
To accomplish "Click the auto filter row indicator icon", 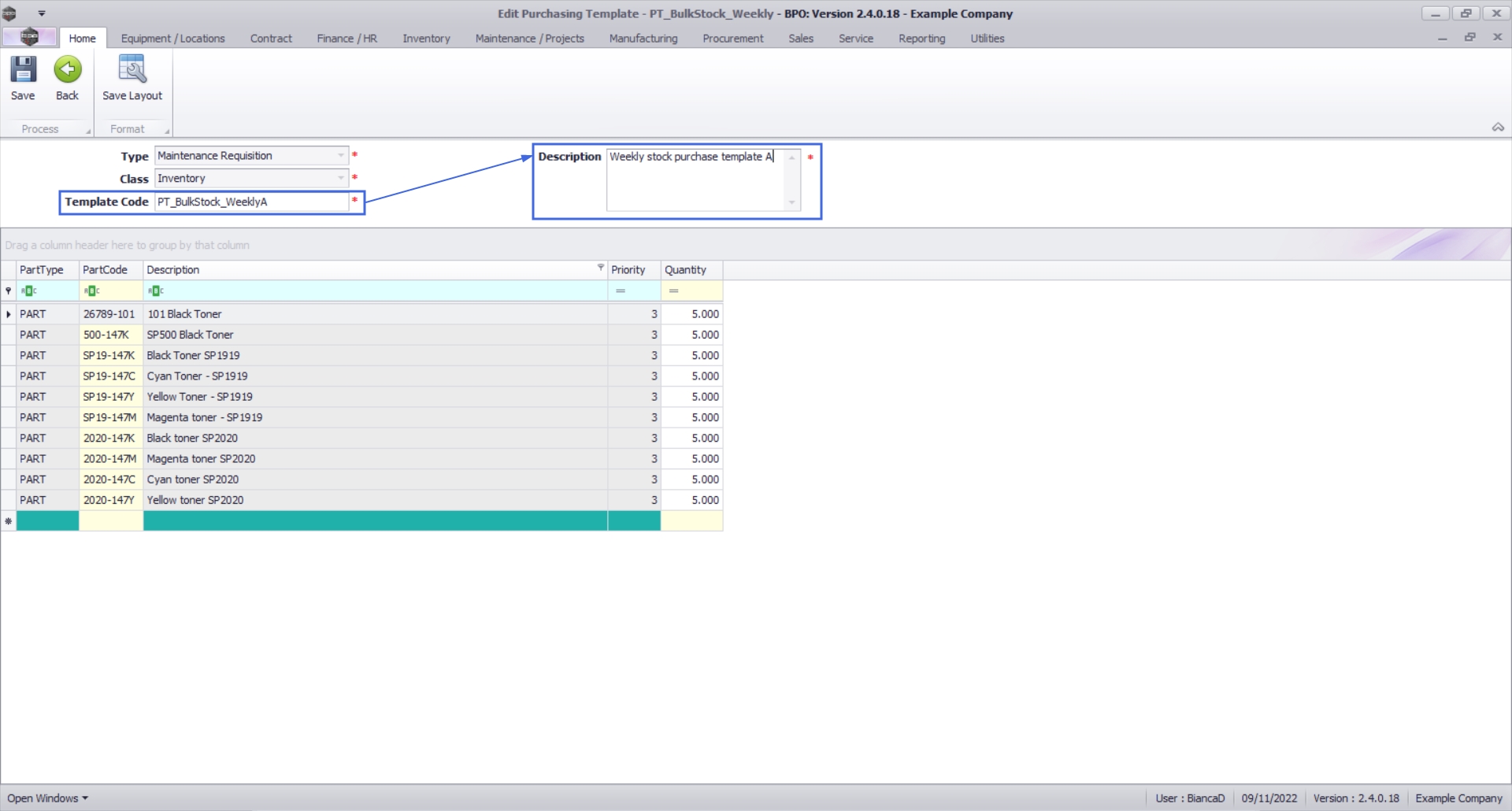I will pos(9,291).
